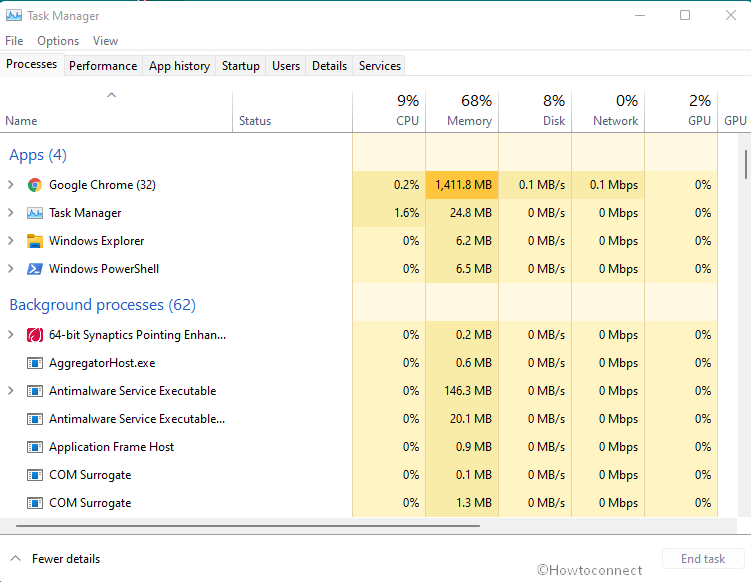Switch to the Performance tab
The width and height of the screenshot is (751, 582).
[103, 66]
